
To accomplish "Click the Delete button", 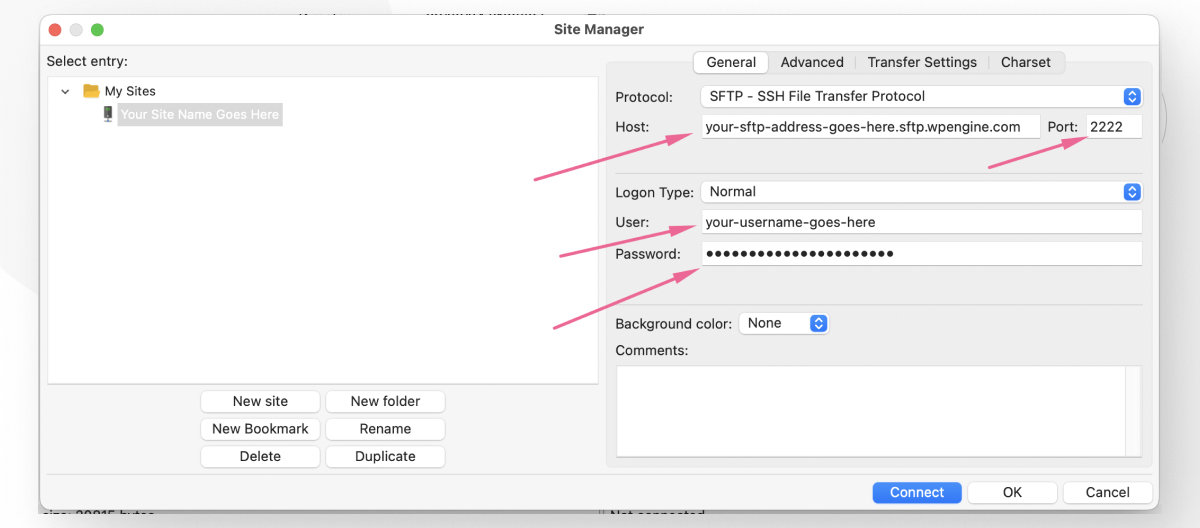I will click(x=260, y=456).
